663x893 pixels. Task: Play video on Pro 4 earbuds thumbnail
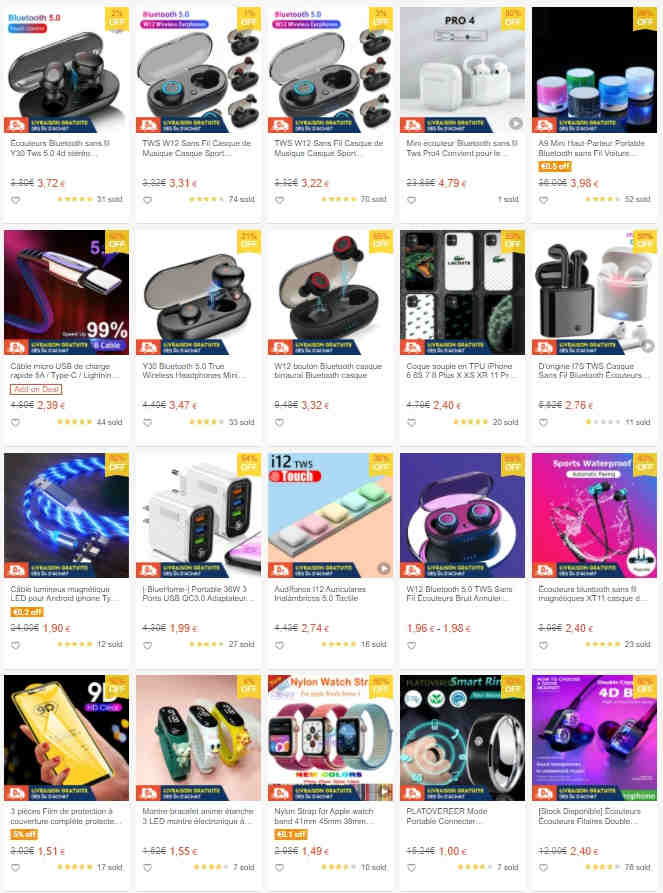(x=515, y=123)
